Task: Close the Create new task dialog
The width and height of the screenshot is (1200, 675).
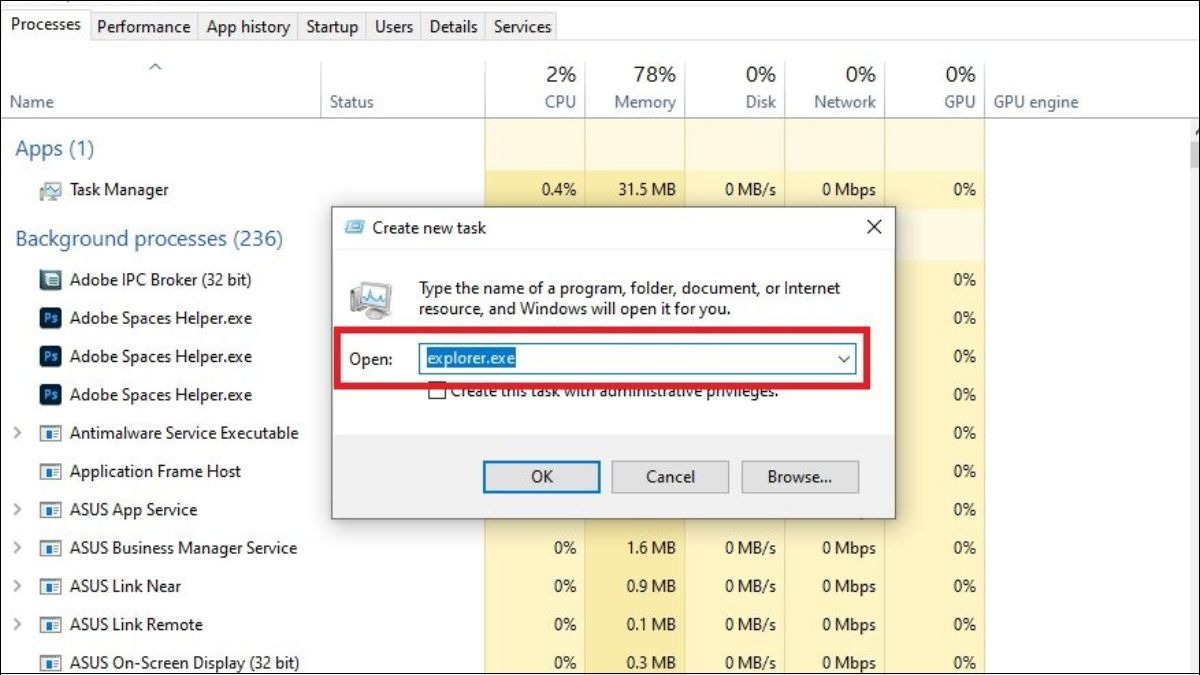Action: [x=873, y=227]
